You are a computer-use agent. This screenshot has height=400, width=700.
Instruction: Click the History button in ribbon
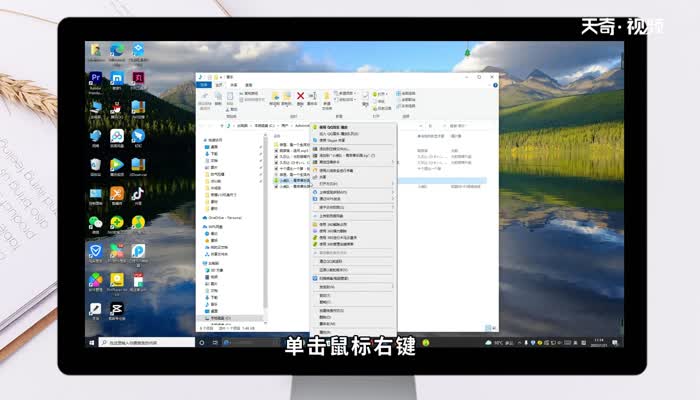point(382,108)
